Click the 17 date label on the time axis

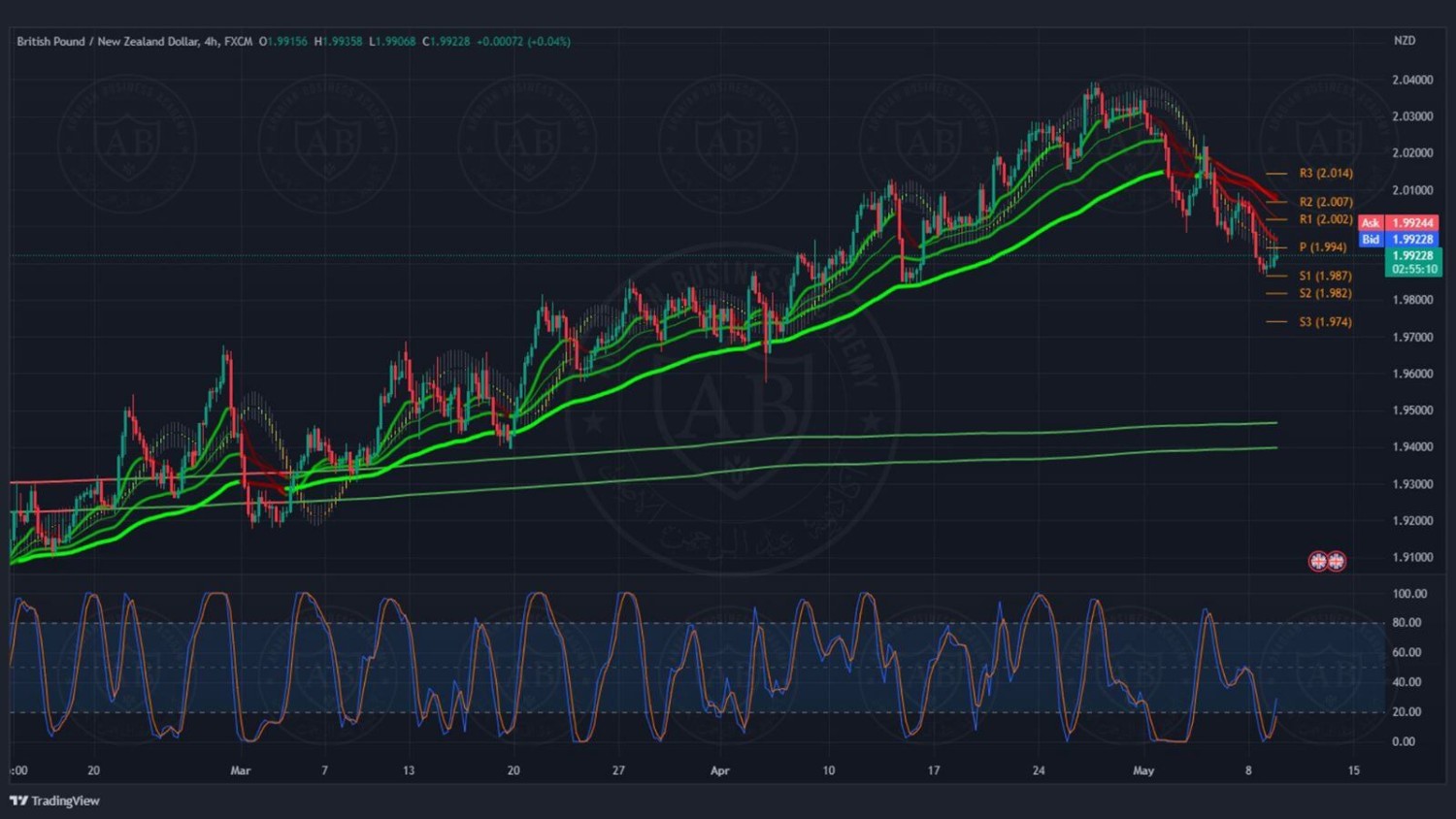[x=934, y=770]
